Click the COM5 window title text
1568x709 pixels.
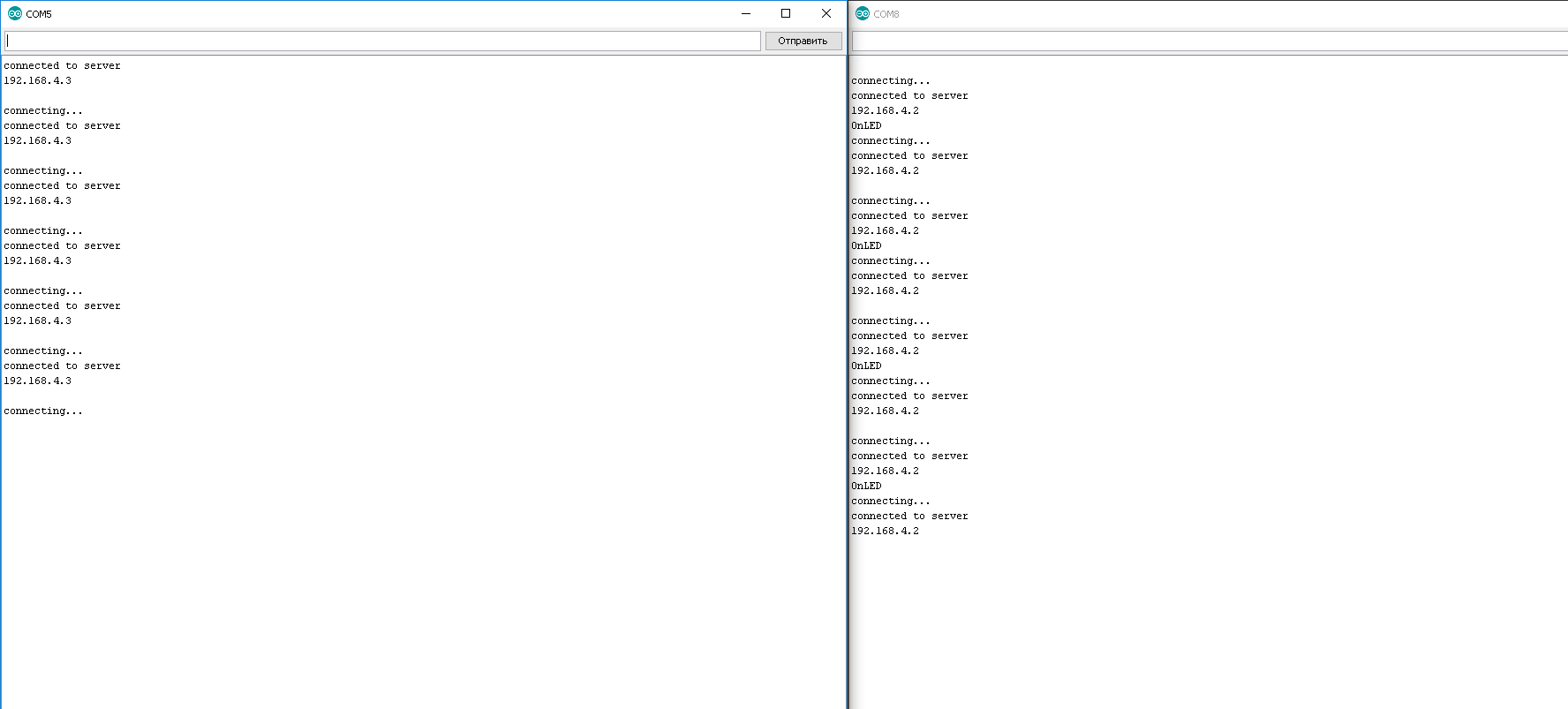39,14
